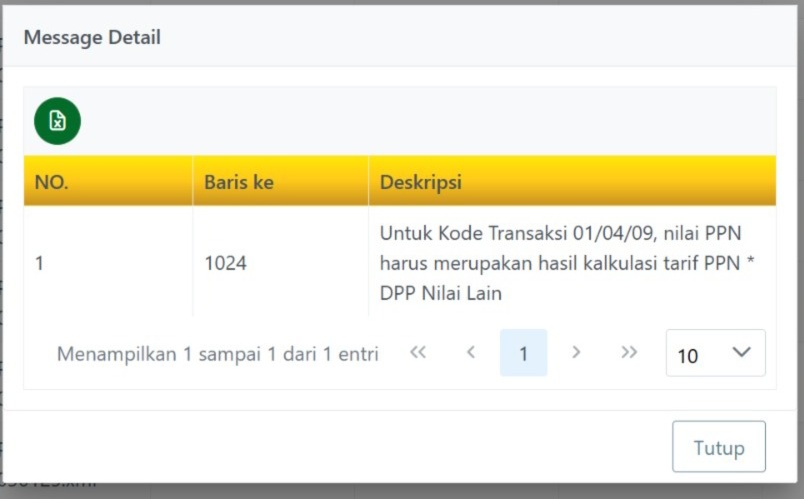Open the rows-per-page dropdown showing 10
The width and height of the screenshot is (804, 499).
coord(716,353)
